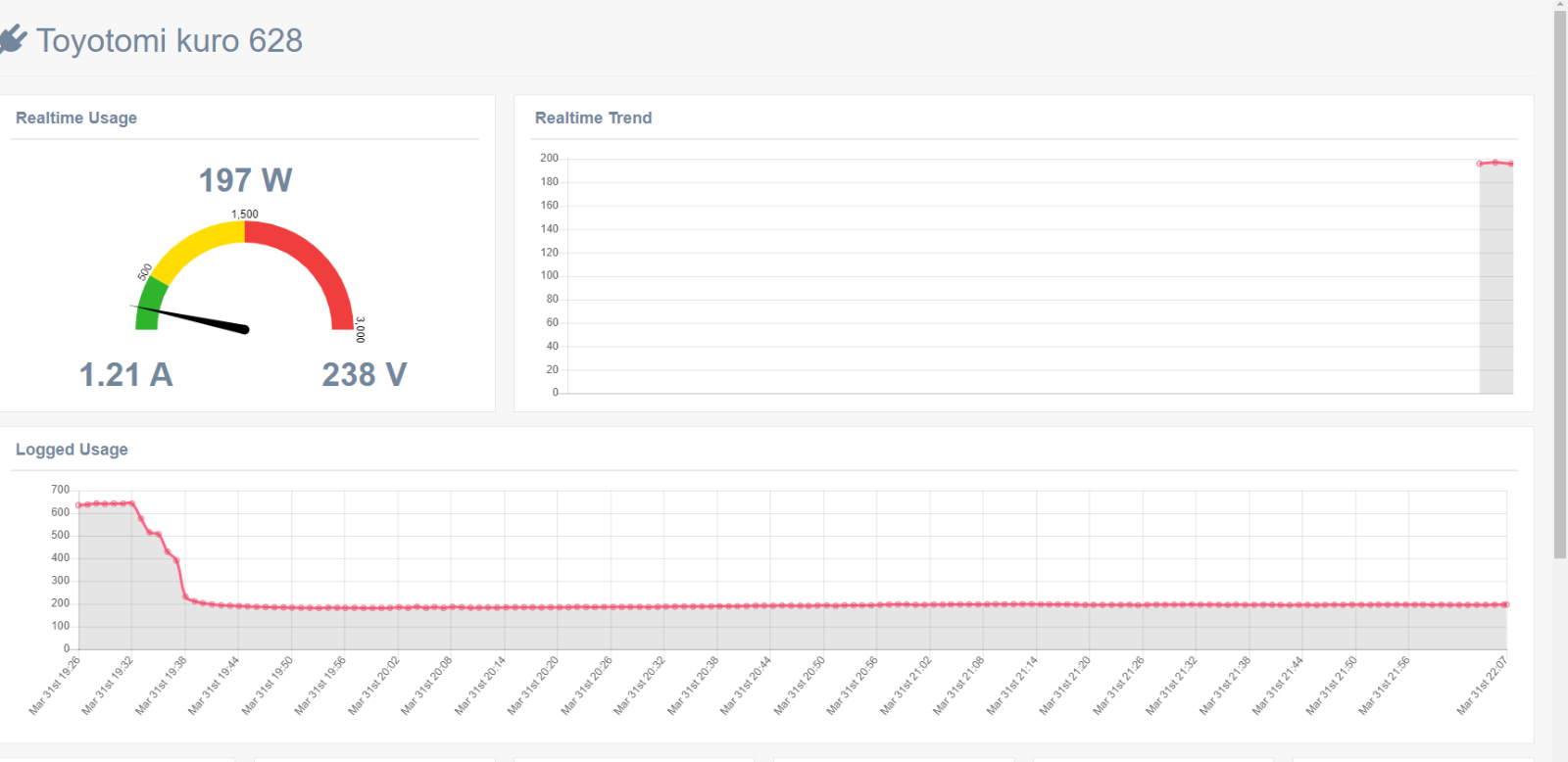The height and width of the screenshot is (762, 1568).
Task: Click the Logged Usage point at 19:32
Action: (131, 503)
